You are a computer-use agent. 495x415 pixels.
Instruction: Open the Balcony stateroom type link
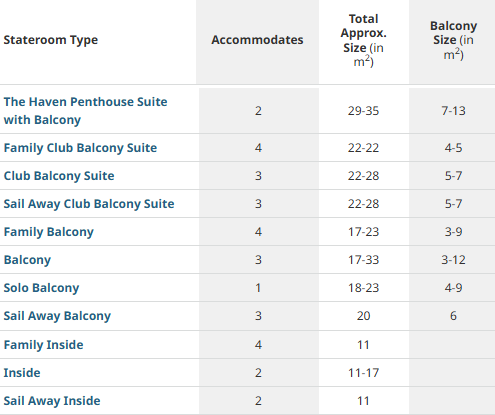(27, 260)
